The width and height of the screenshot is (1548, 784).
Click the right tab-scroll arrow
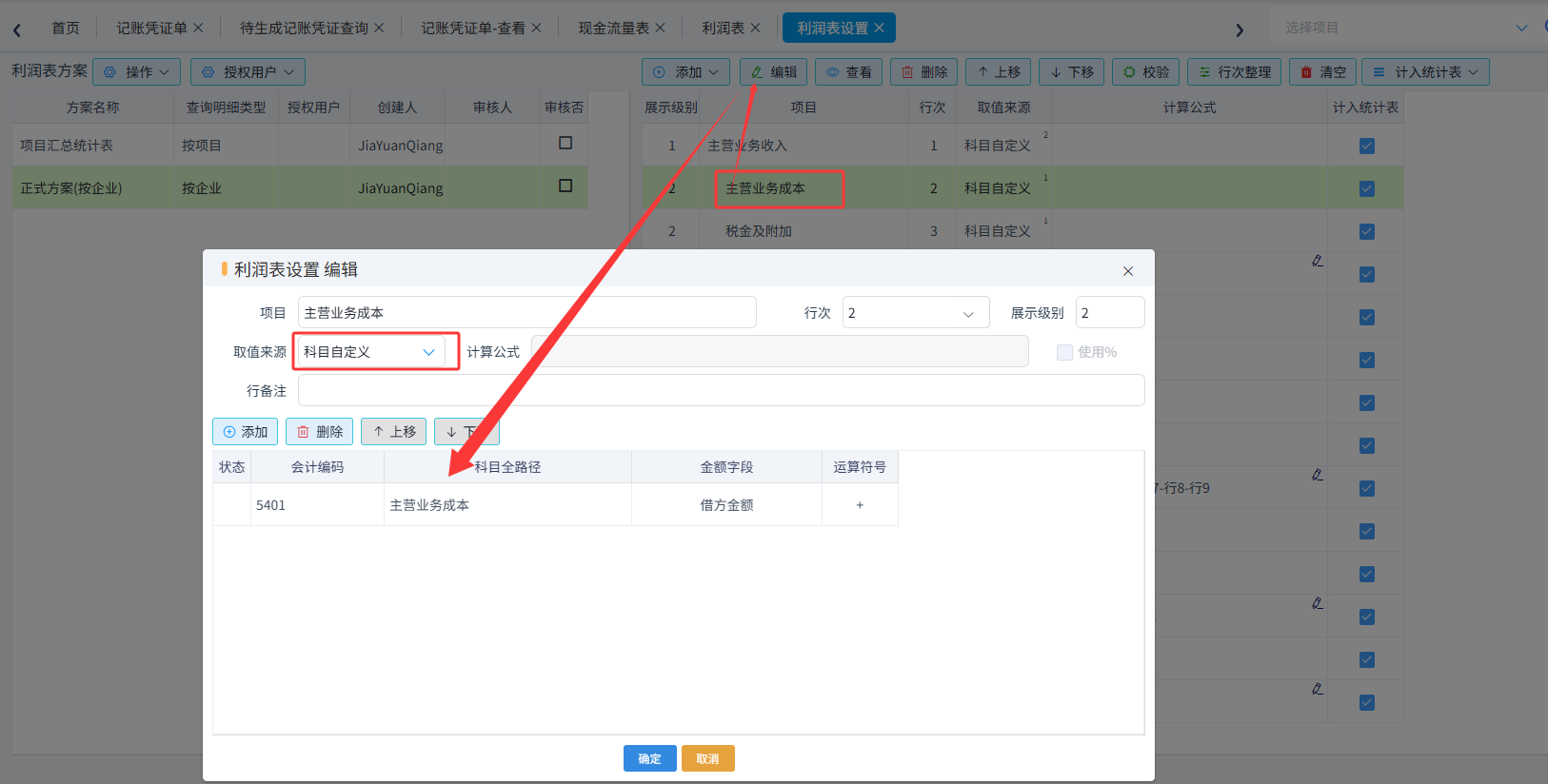[1240, 29]
